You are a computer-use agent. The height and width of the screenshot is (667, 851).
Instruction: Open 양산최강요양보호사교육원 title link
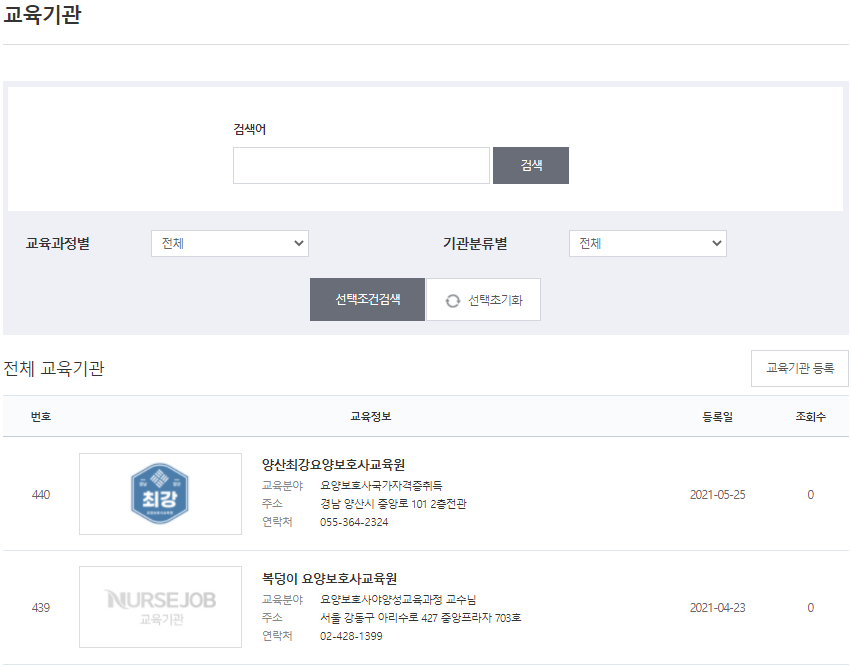point(333,465)
